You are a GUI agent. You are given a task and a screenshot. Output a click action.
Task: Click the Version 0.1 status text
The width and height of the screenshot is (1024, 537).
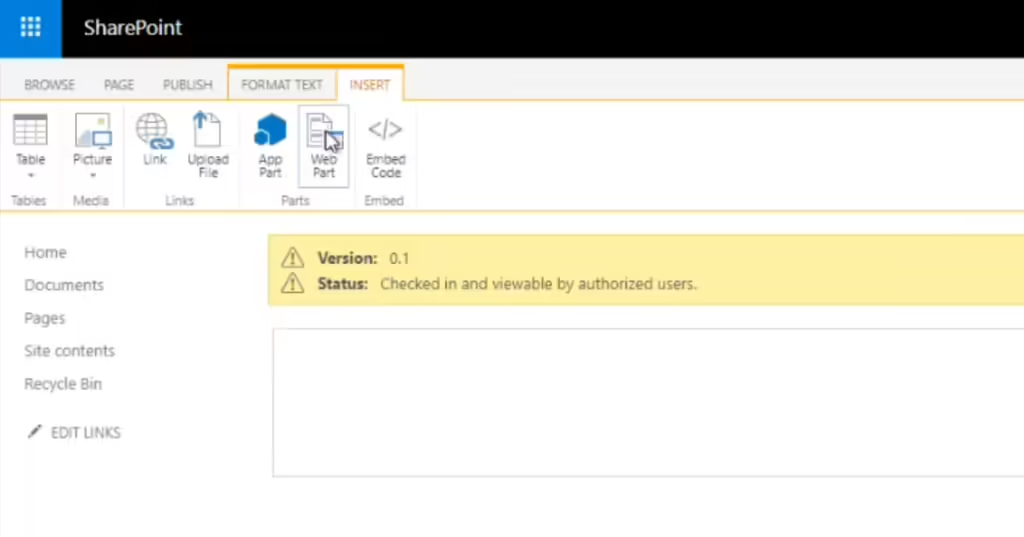click(364, 258)
